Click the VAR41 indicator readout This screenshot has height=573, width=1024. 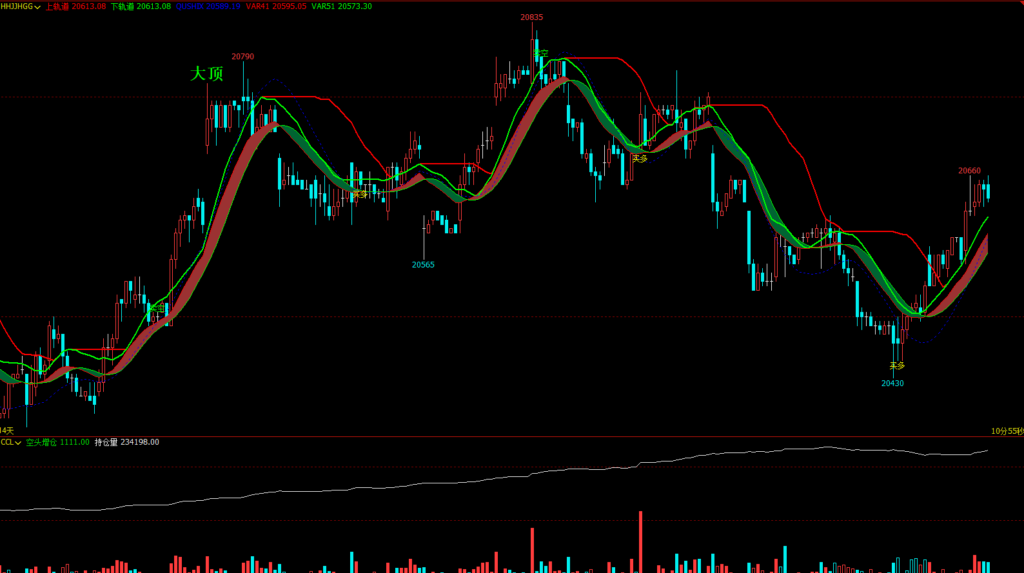[x=275, y=6]
